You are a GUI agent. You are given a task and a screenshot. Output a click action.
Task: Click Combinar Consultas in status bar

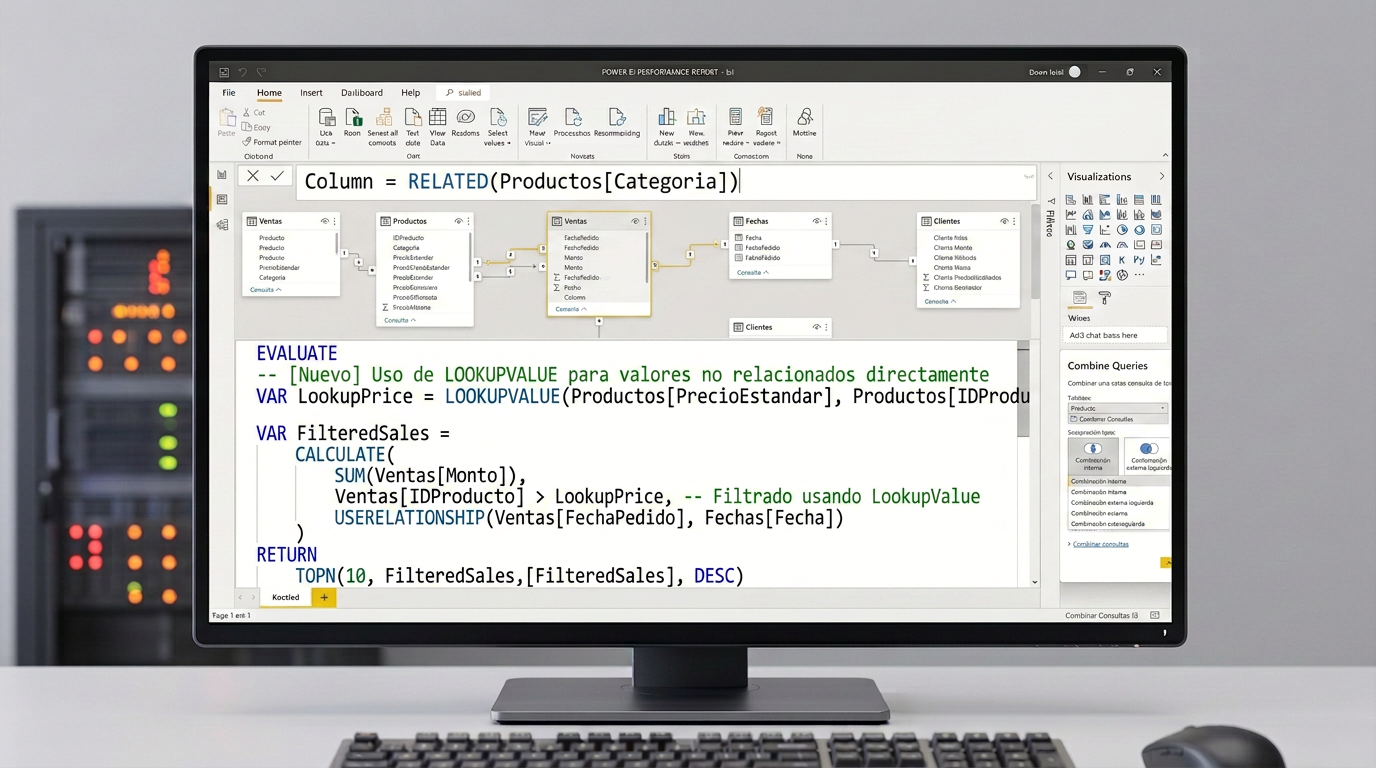point(1102,616)
